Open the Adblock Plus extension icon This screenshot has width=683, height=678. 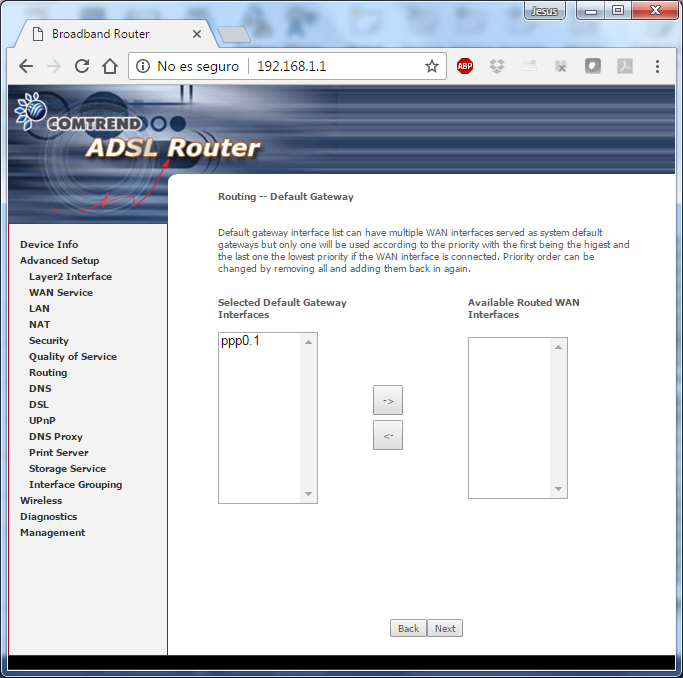pyautogui.click(x=465, y=66)
